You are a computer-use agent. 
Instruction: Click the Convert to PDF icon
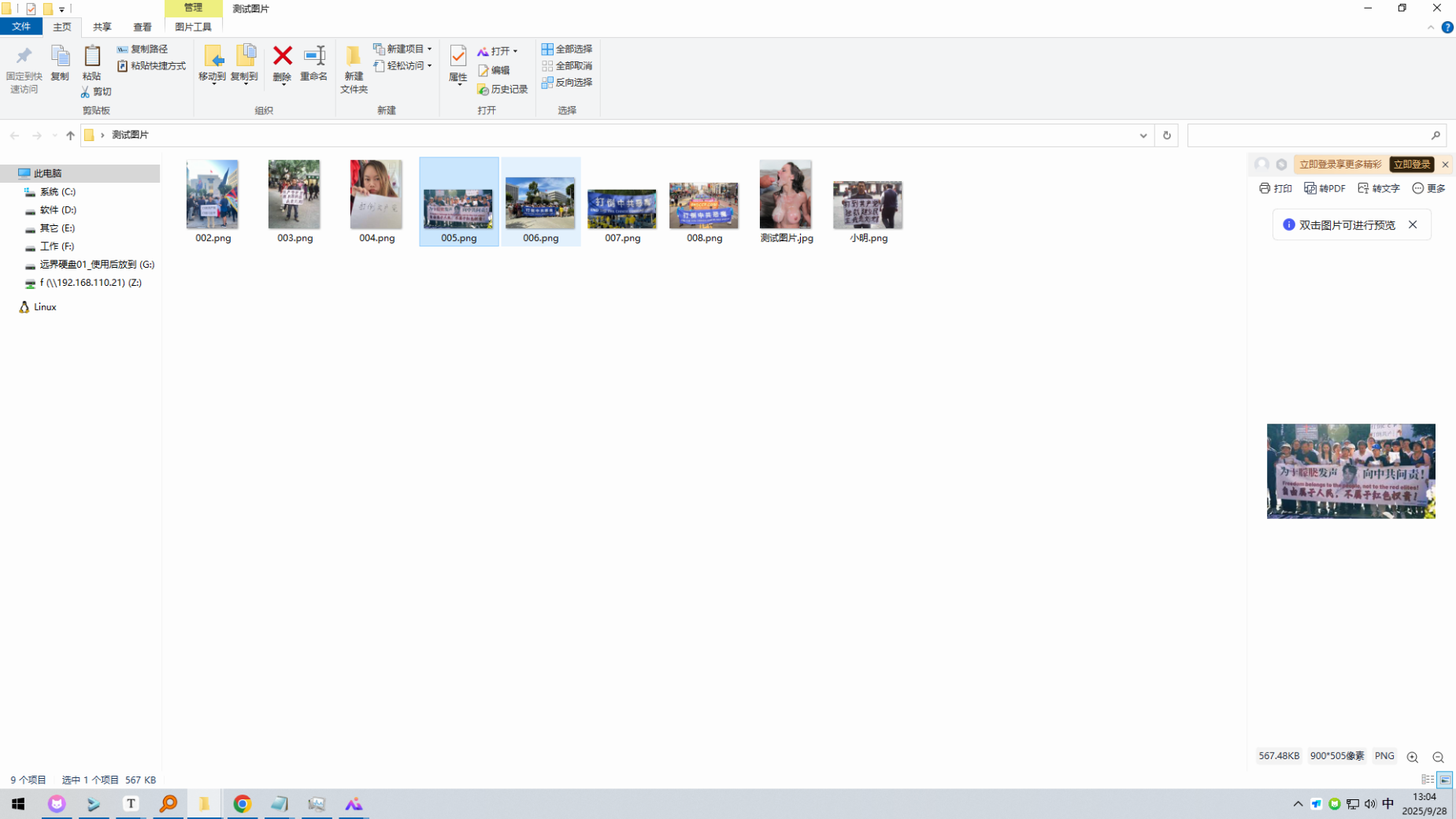click(x=1324, y=188)
